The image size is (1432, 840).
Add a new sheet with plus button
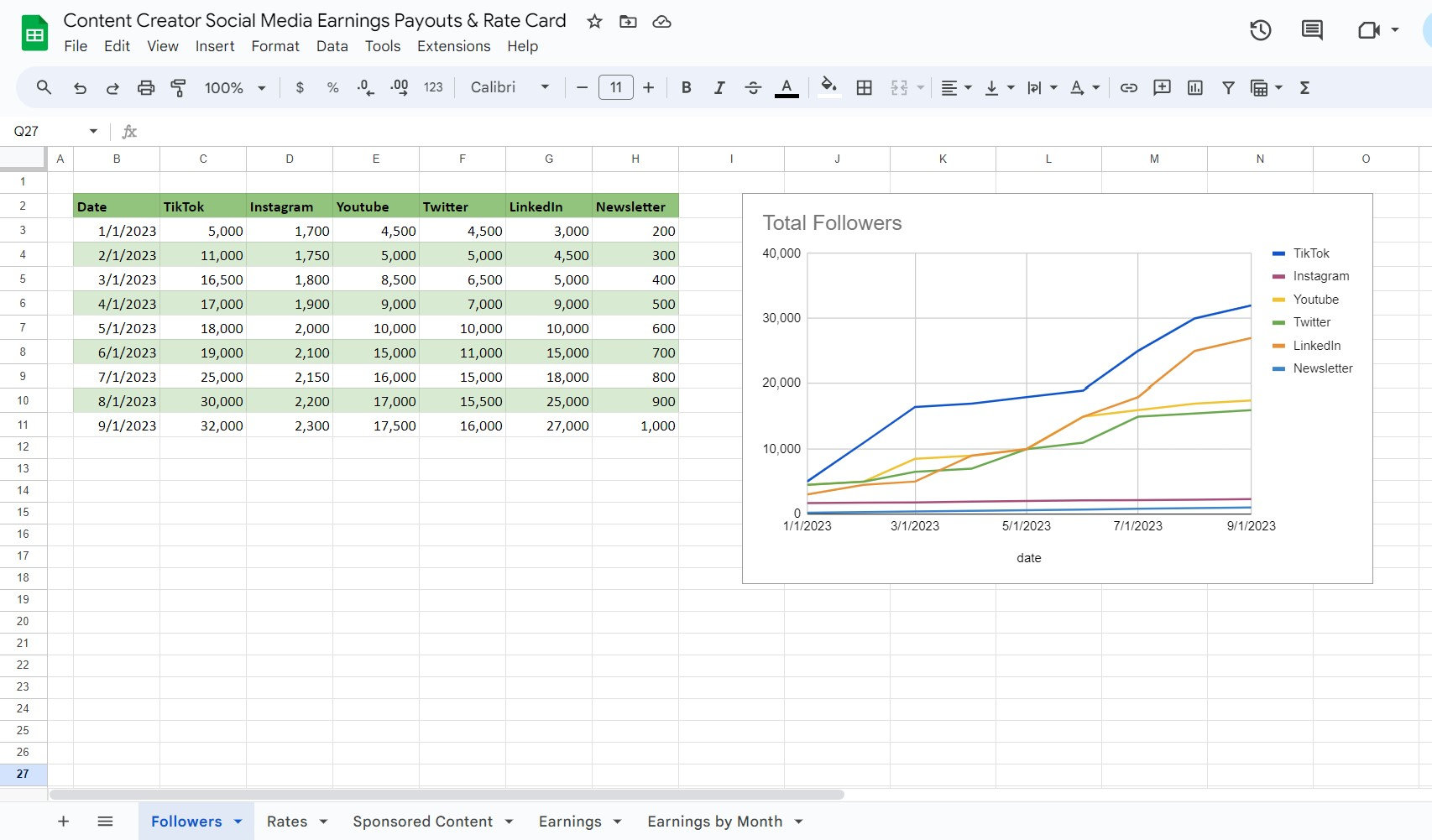[63, 822]
